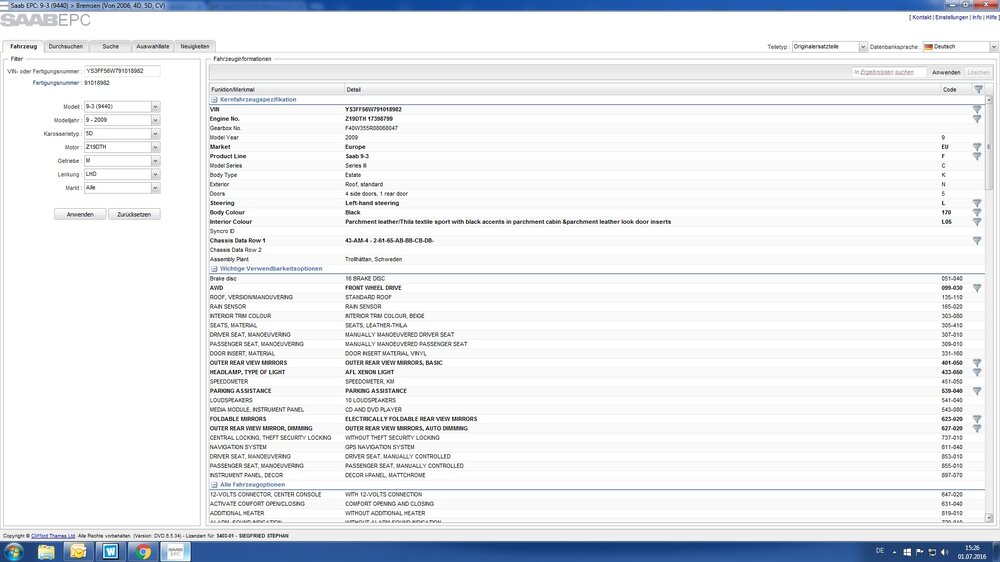Click the filter icon in Interior Colour row
The width and height of the screenshot is (1000, 562).
click(976, 222)
